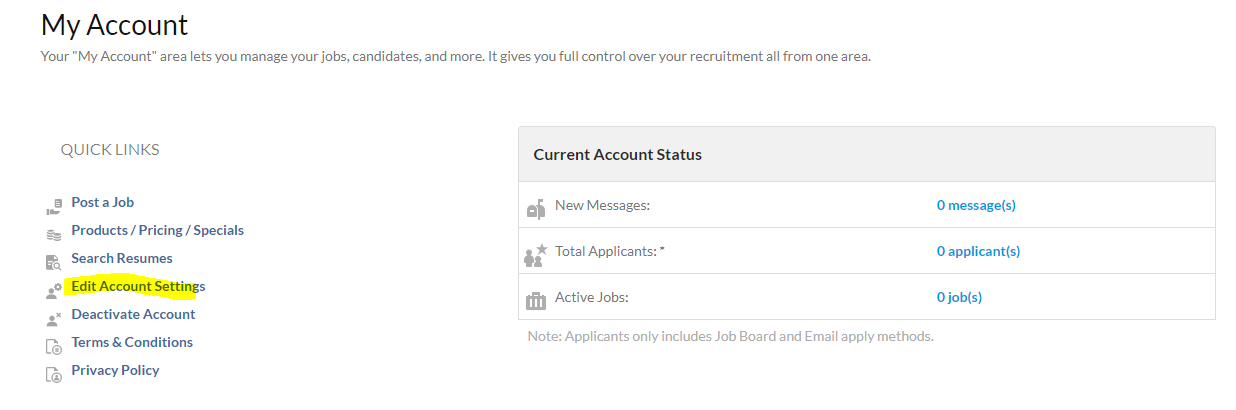The height and width of the screenshot is (410, 1236).
Task: Click the Search Resumes magnifier icon
Action: (x=54, y=262)
